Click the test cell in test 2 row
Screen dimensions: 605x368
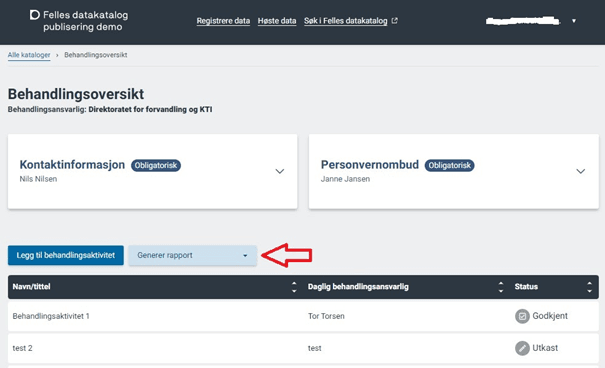(314, 348)
